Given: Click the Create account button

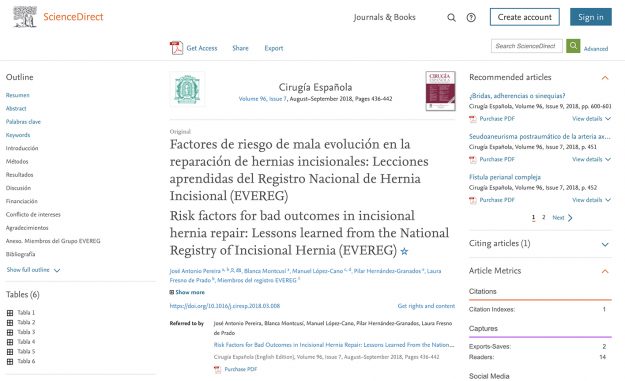Looking at the screenshot, I should (525, 17).
